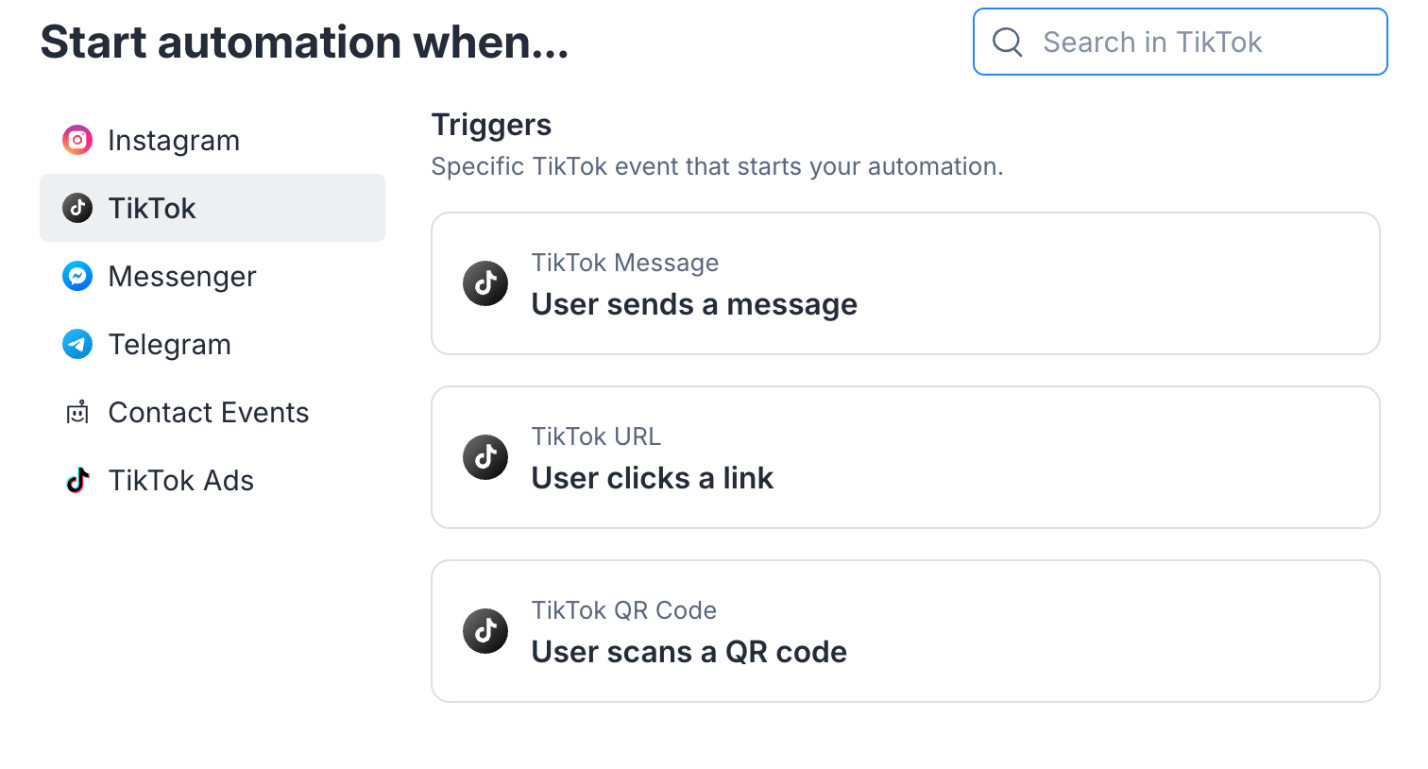Click the Contact Events calendar icon

[x=77, y=412]
